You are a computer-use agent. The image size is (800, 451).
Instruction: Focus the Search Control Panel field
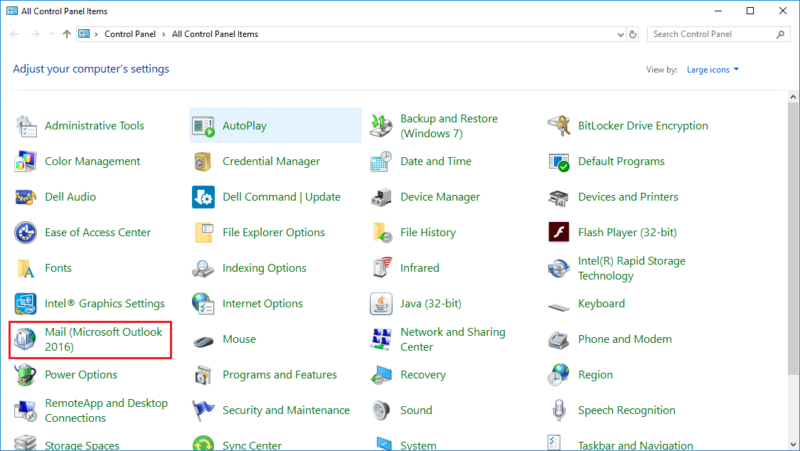click(718, 34)
